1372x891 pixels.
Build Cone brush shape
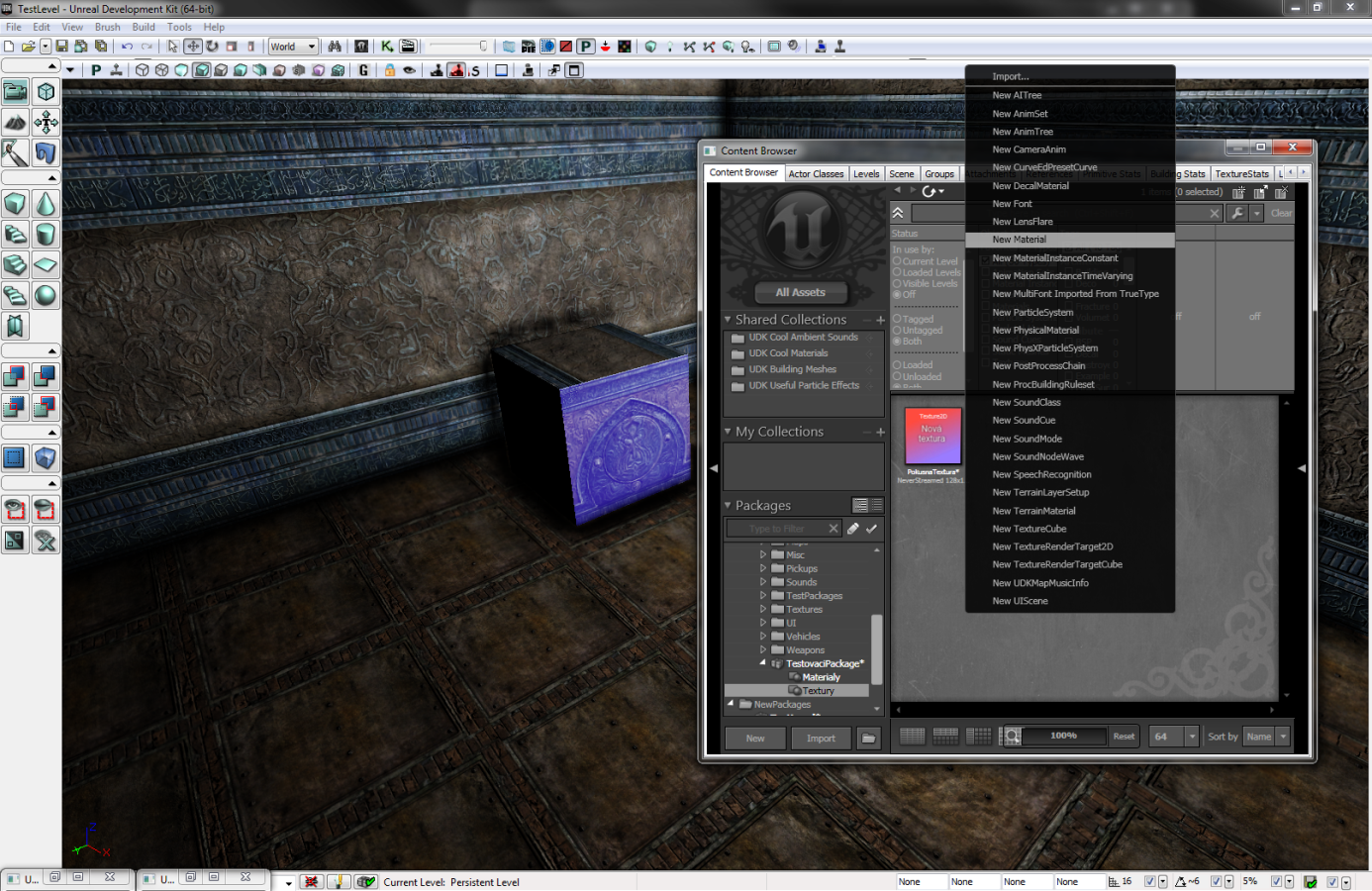[x=46, y=204]
